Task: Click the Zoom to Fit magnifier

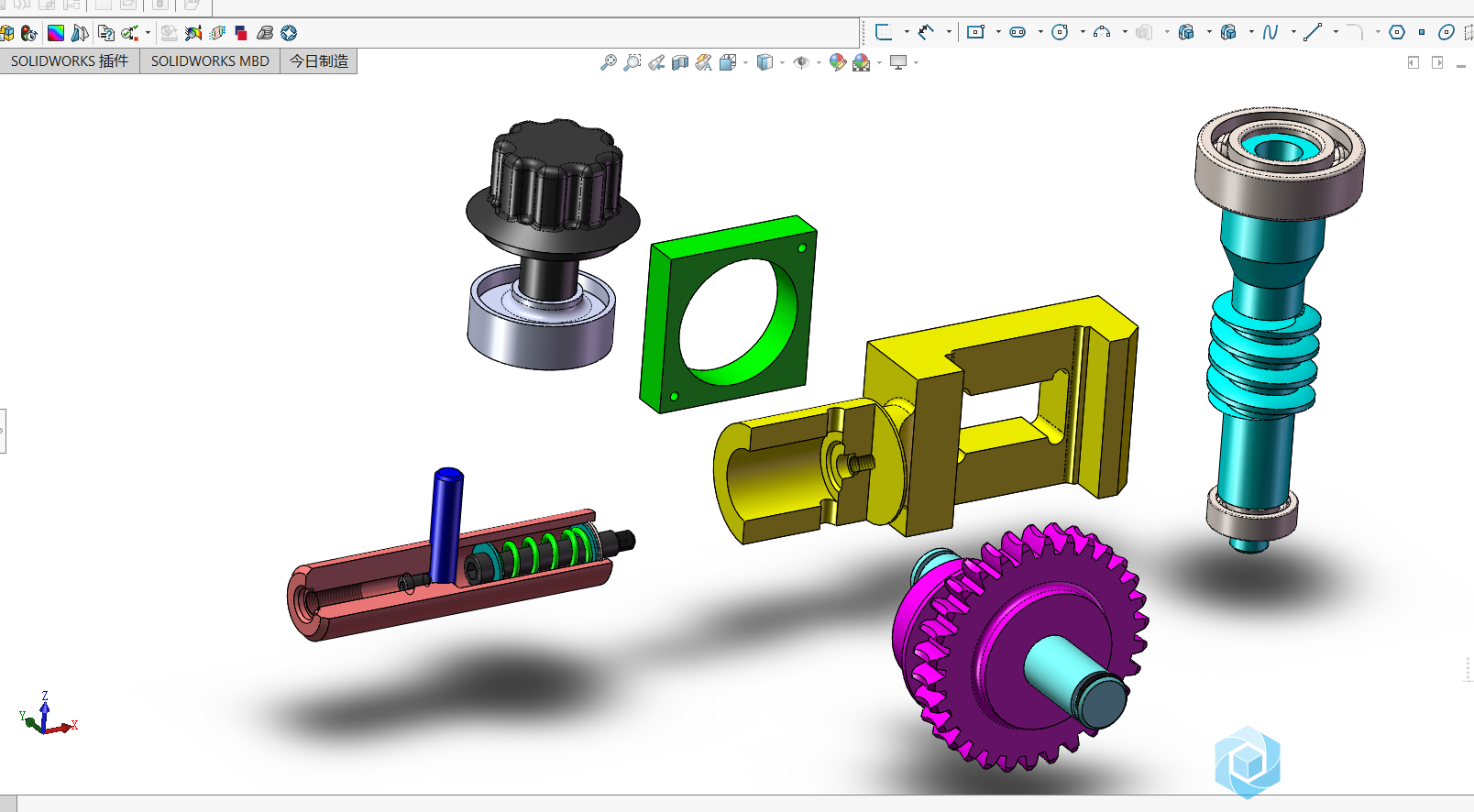Action: 608,62
